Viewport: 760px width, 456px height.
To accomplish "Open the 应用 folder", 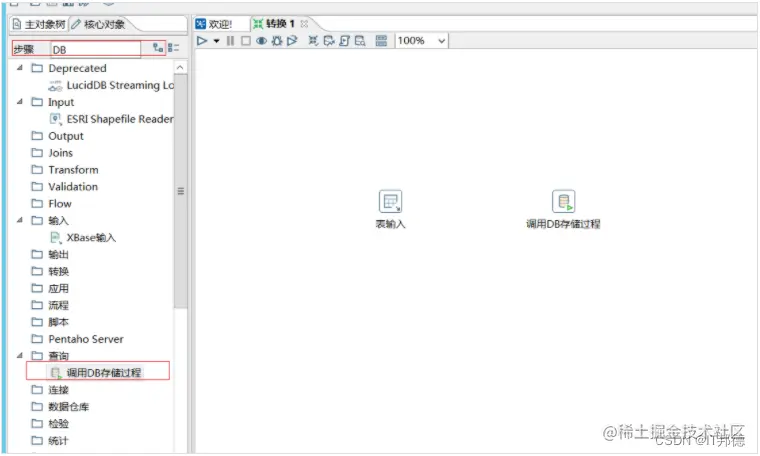I will tap(50, 288).
